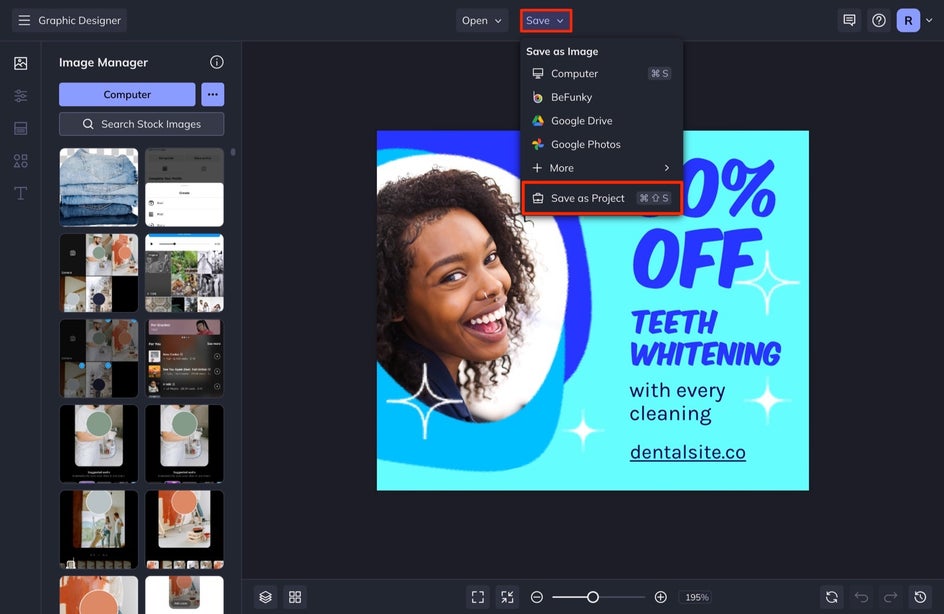Click the fit-to-screen icon
The width and height of the screenshot is (944, 614).
(478, 597)
